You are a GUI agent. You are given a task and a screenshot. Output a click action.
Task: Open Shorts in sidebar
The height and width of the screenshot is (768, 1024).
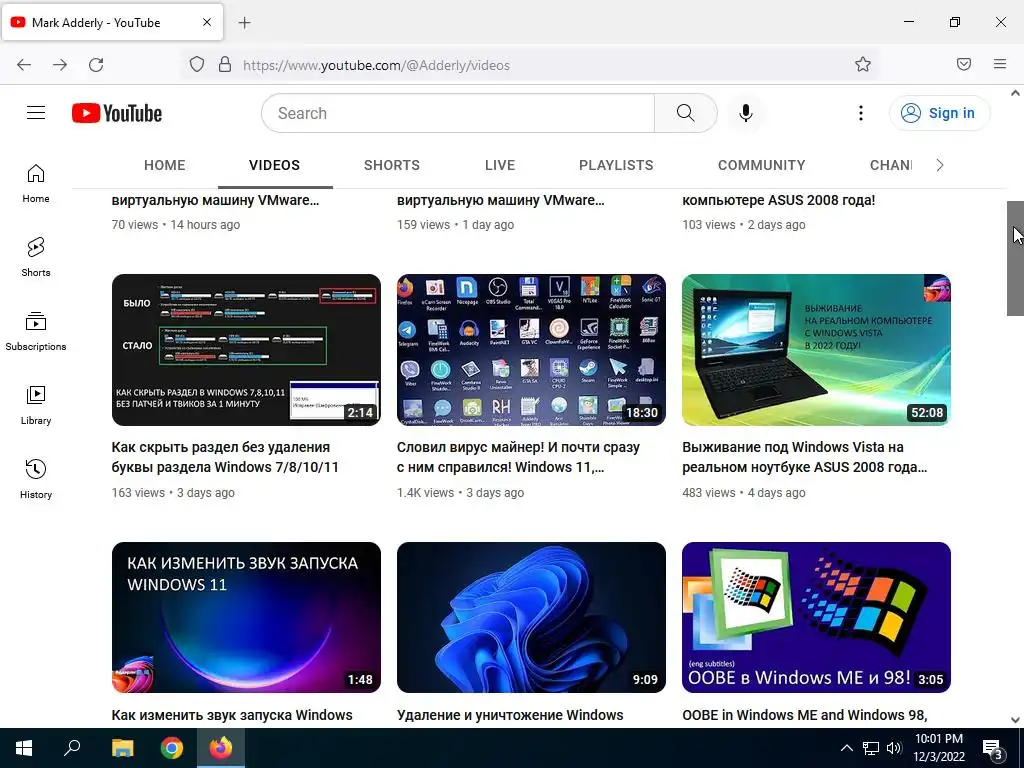pyautogui.click(x=36, y=257)
